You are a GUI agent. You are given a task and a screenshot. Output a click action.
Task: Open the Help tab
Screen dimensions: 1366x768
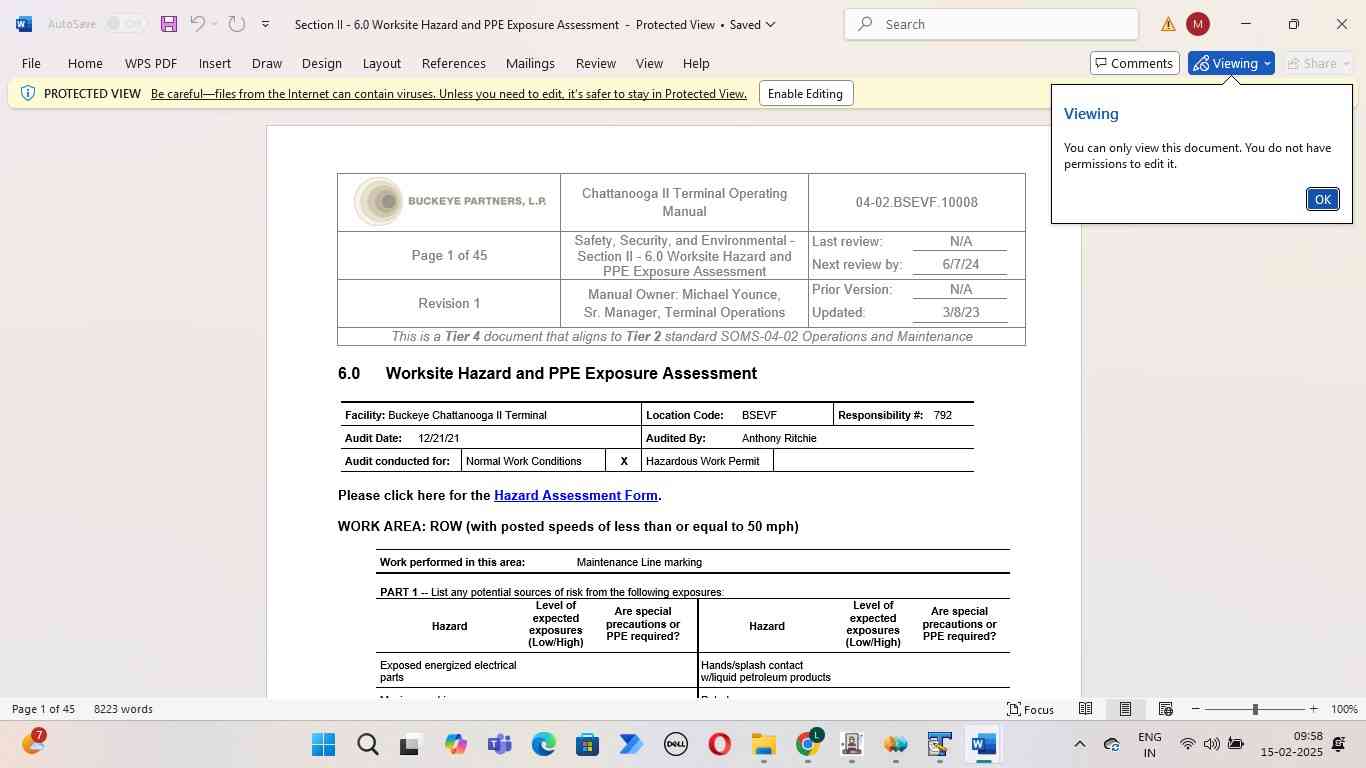696,63
